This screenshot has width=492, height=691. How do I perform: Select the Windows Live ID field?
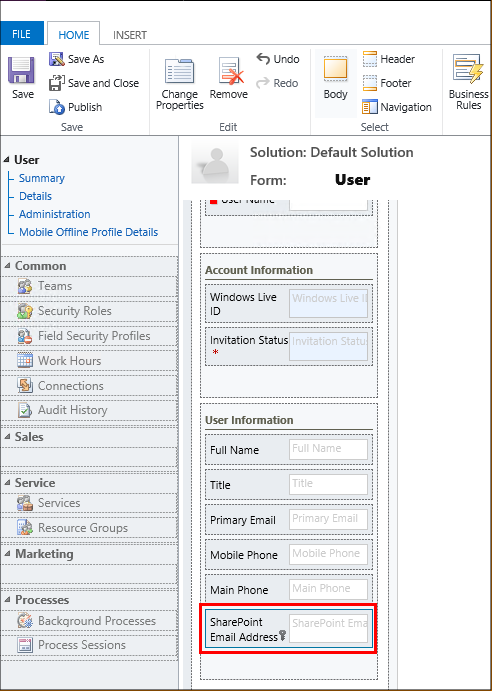pos(289,304)
